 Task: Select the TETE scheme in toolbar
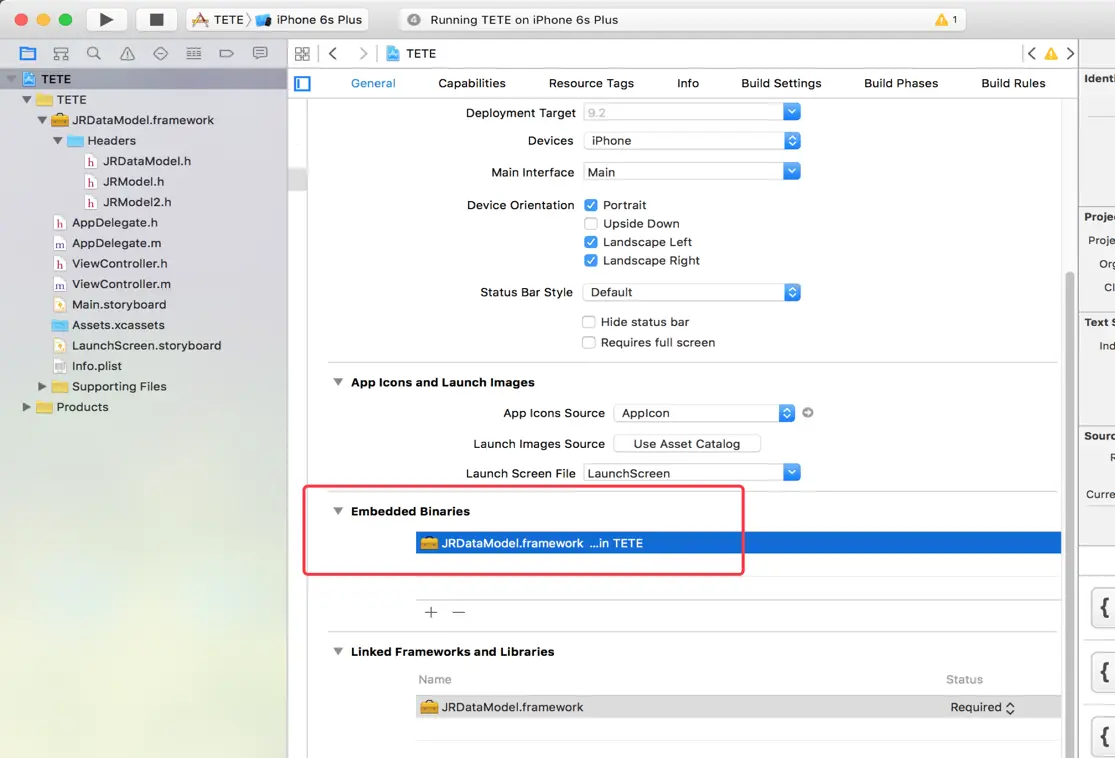[x=219, y=19]
